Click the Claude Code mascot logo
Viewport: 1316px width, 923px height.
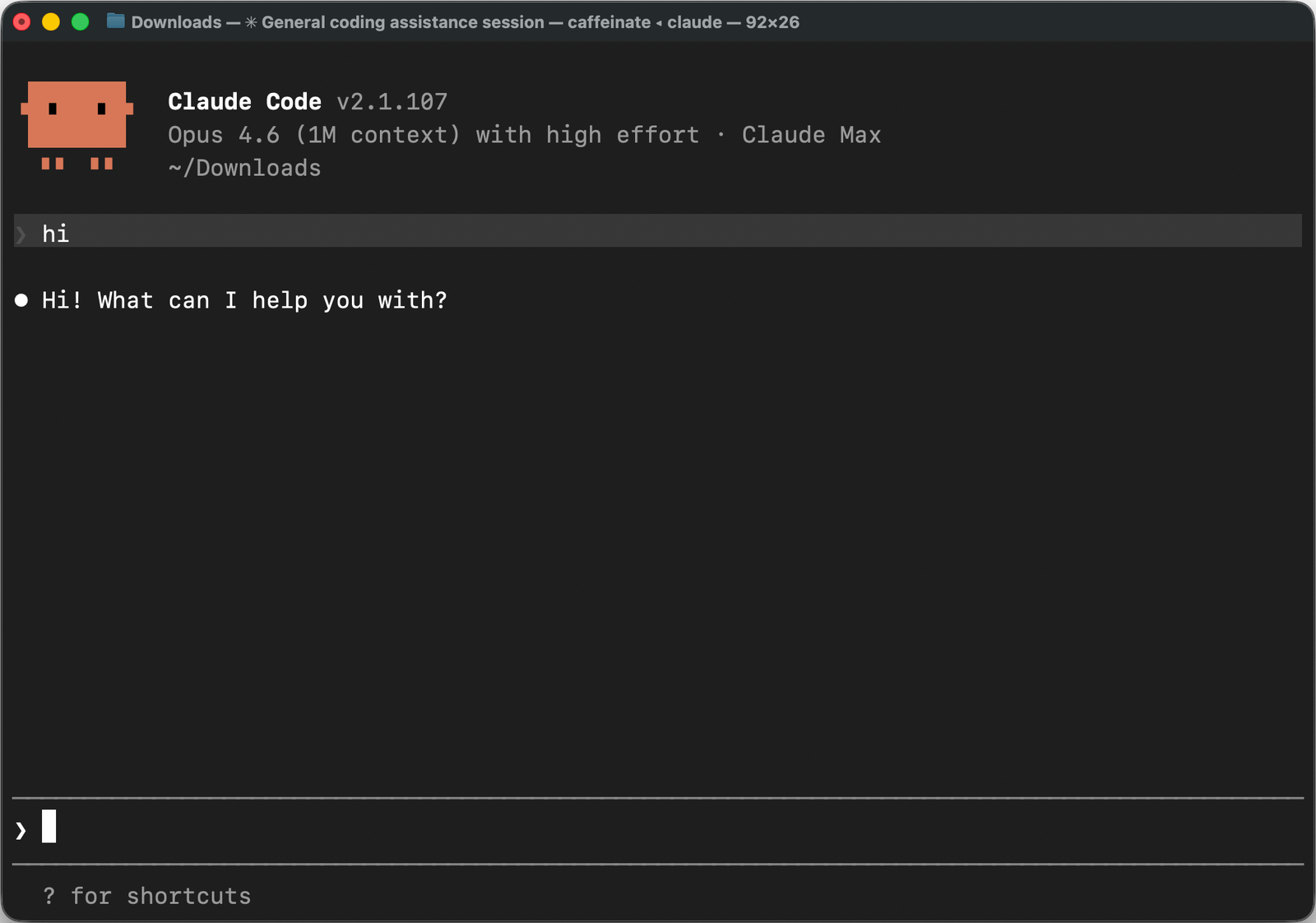[x=76, y=123]
